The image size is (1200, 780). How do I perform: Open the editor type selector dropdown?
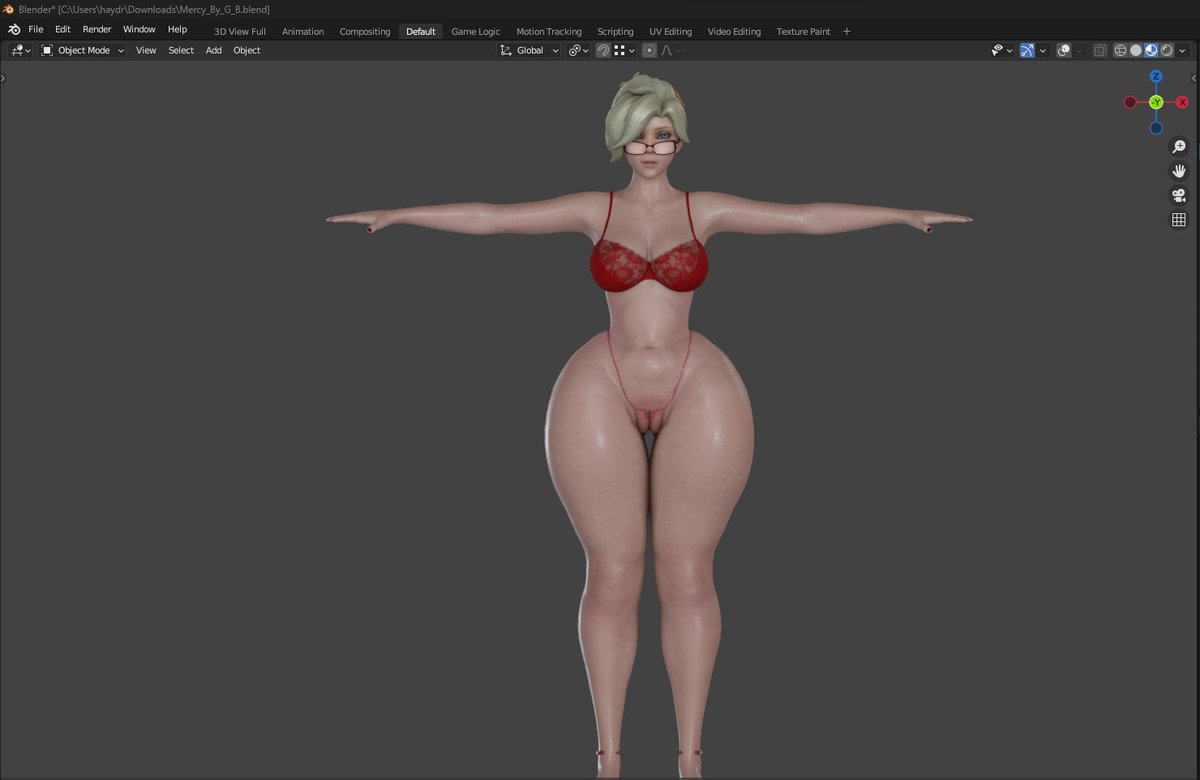pos(21,50)
